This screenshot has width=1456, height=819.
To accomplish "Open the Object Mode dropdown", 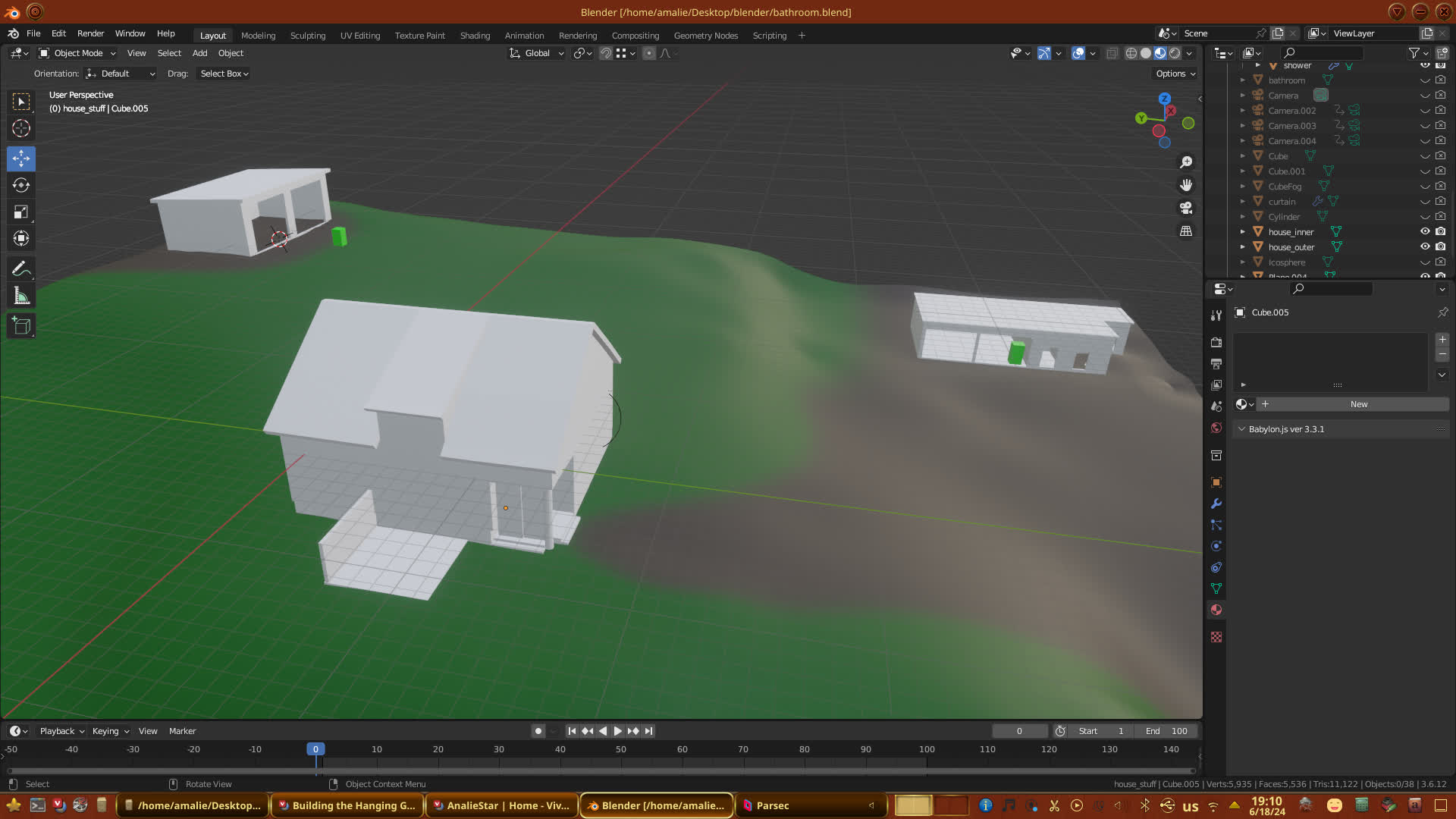I will (77, 53).
